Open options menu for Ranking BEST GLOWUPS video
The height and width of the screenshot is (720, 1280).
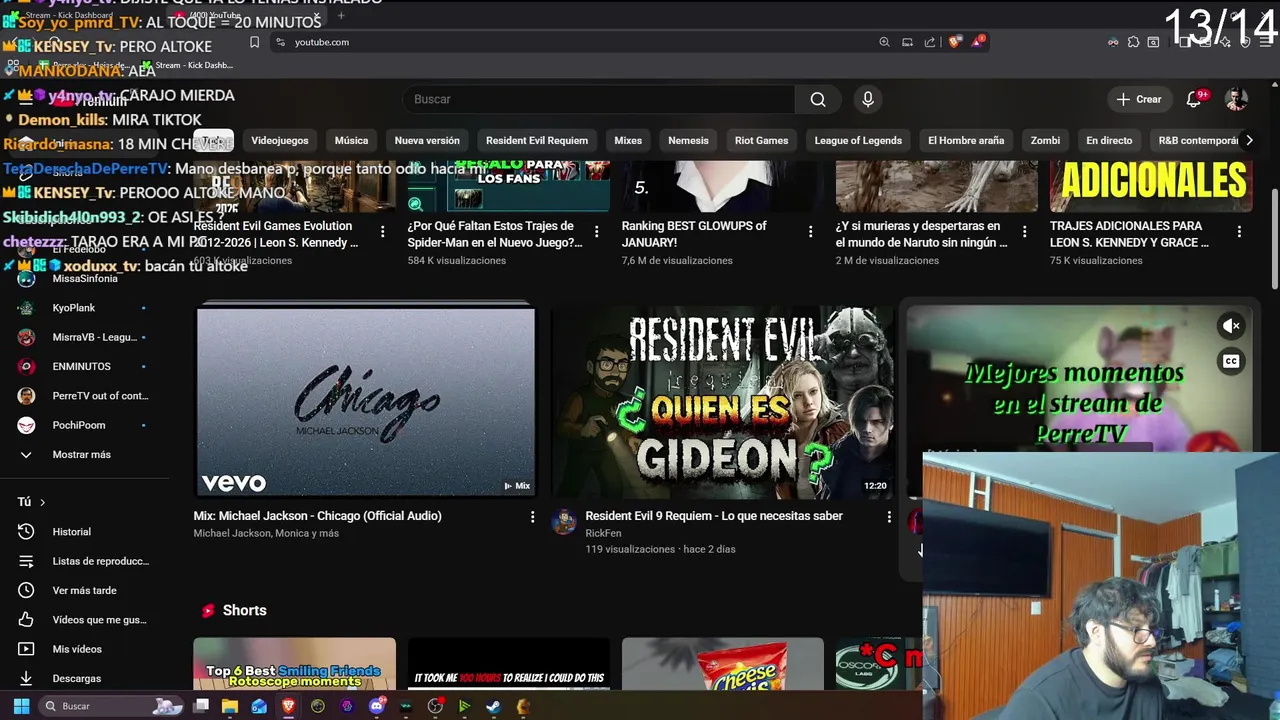(811, 232)
